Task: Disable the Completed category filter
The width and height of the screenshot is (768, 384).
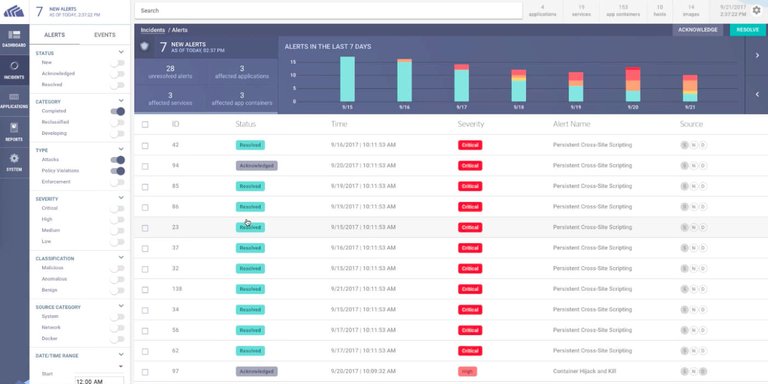Action: coord(118,112)
